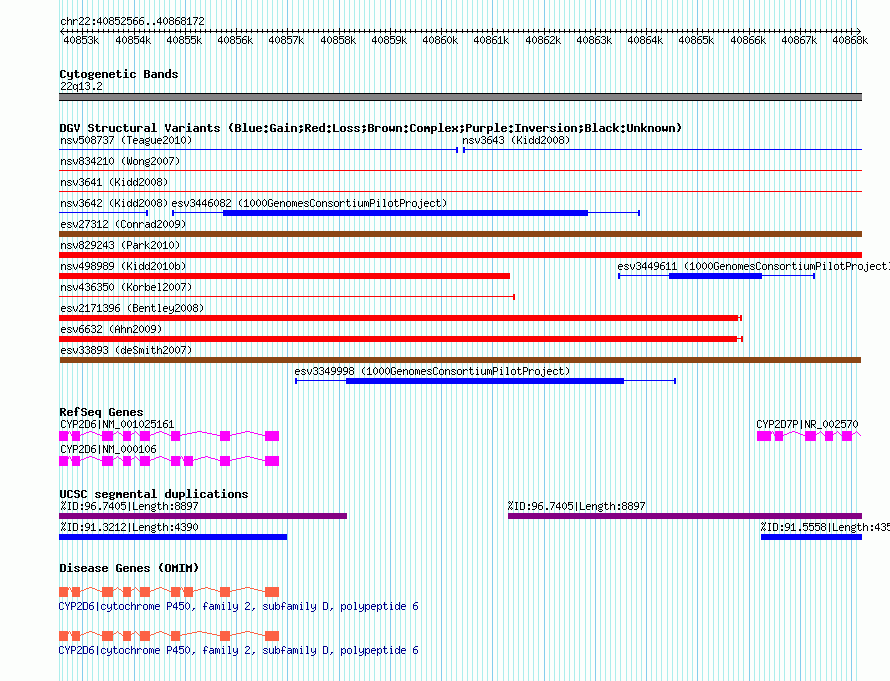Viewport: 890px width, 681px height.
Task: Click the %ID:91.5558 duplication label
Action: [x=825, y=527]
